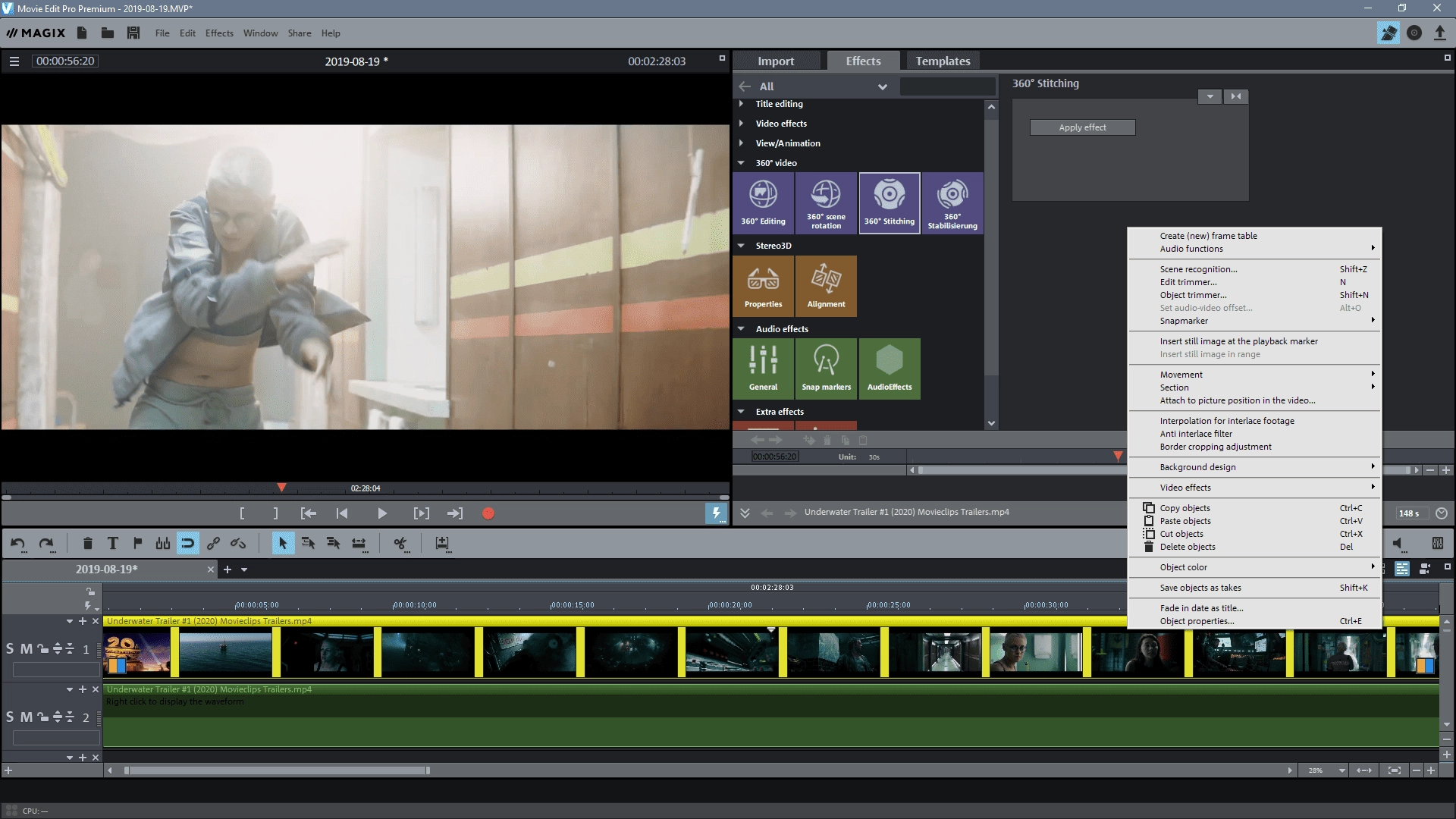This screenshot has width=1456, height=819.
Task: Click the preview monitor position slider
Action: (365, 497)
